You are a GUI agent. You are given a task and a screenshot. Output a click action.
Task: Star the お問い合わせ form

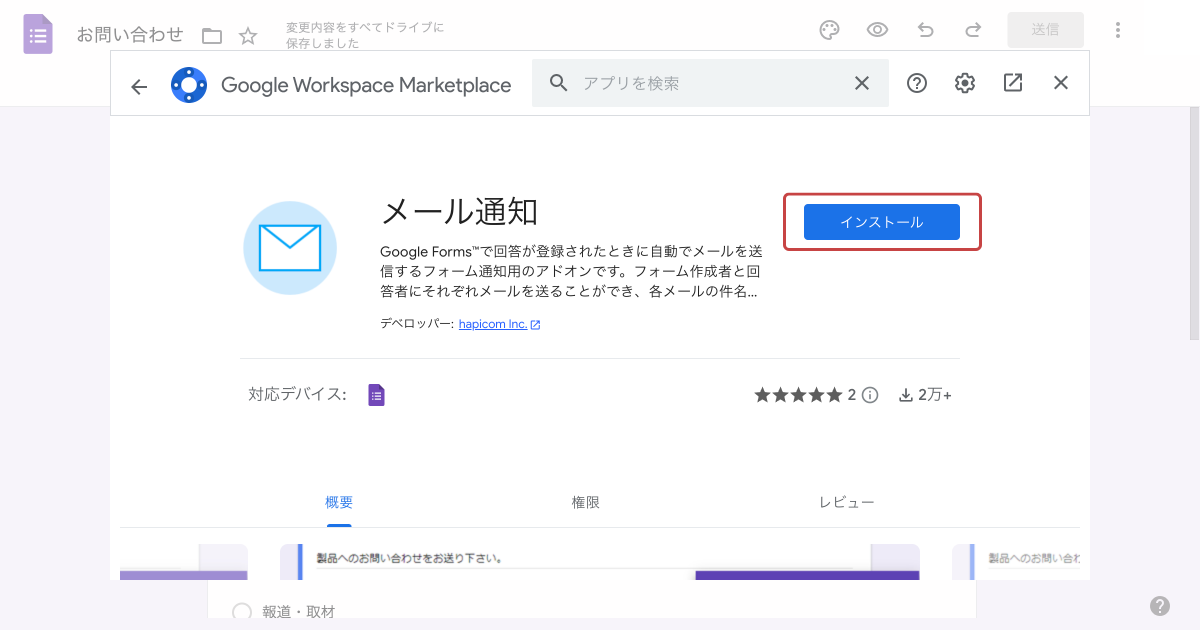[x=248, y=36]
